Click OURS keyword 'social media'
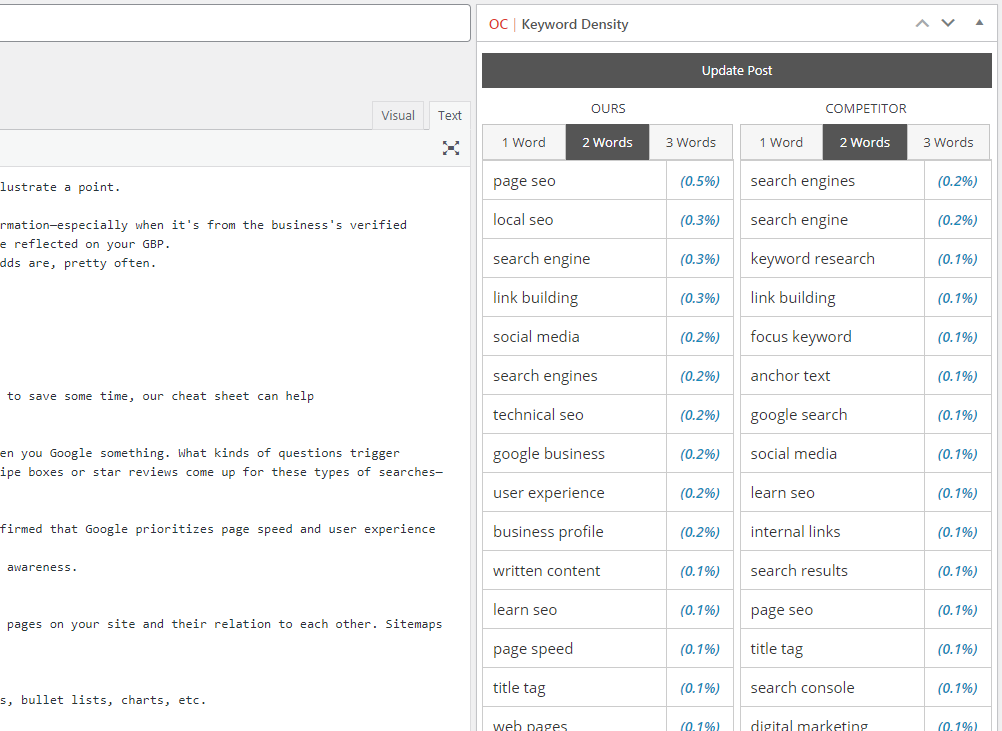The height and width of the screenshot is (731, 1002). pos(536,337)
